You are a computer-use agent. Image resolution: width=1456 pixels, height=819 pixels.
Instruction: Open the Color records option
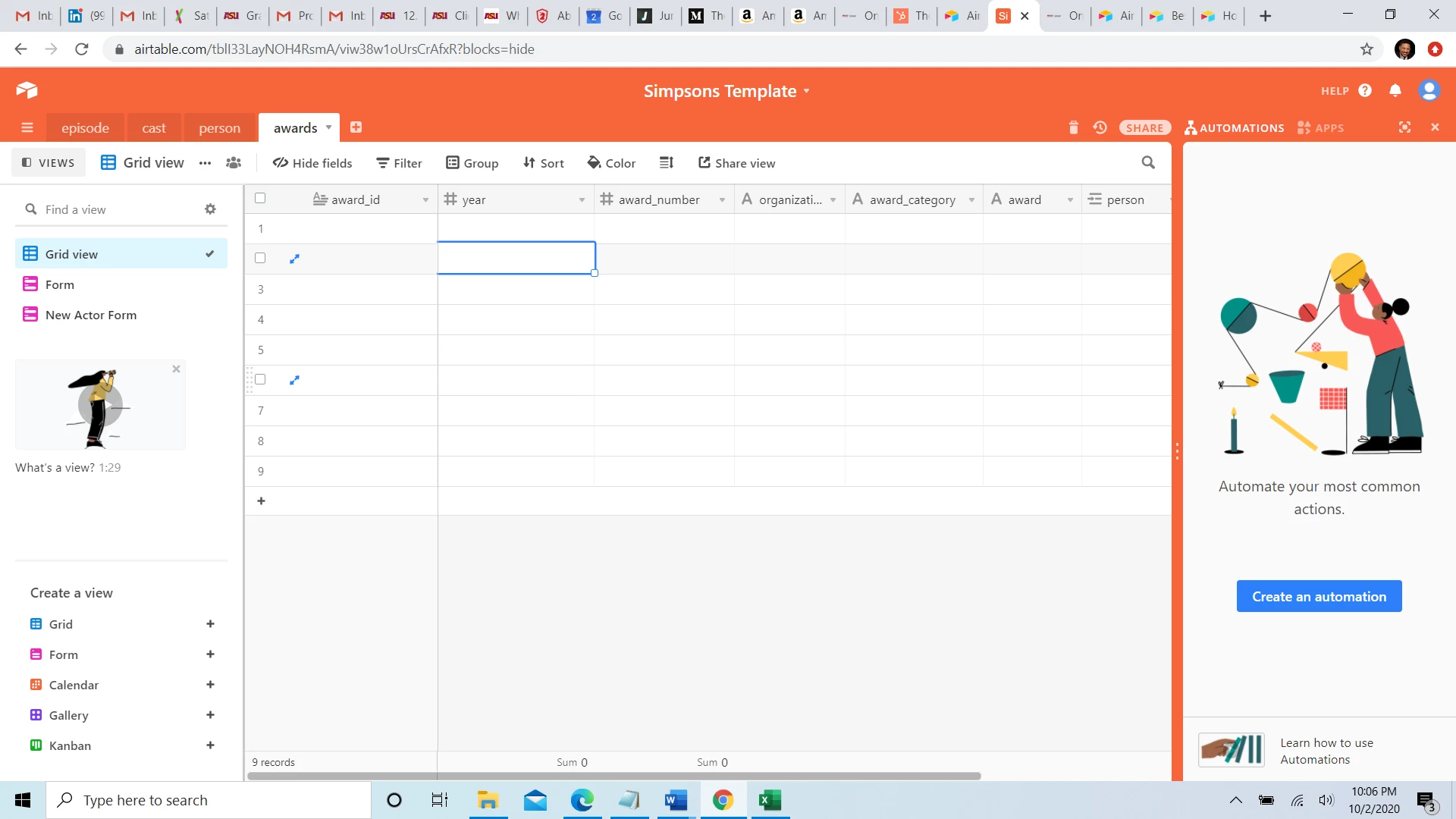point(611,162)
